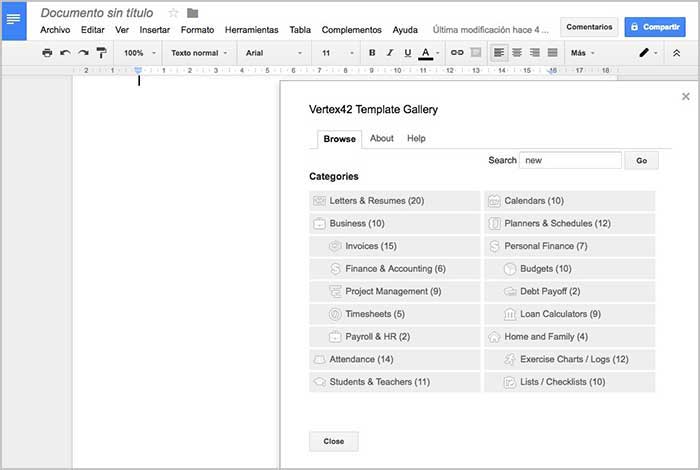The height and width of the screenshot is (470, 700).
Task: Toggle Italic formatting
Action: point(390,53)
